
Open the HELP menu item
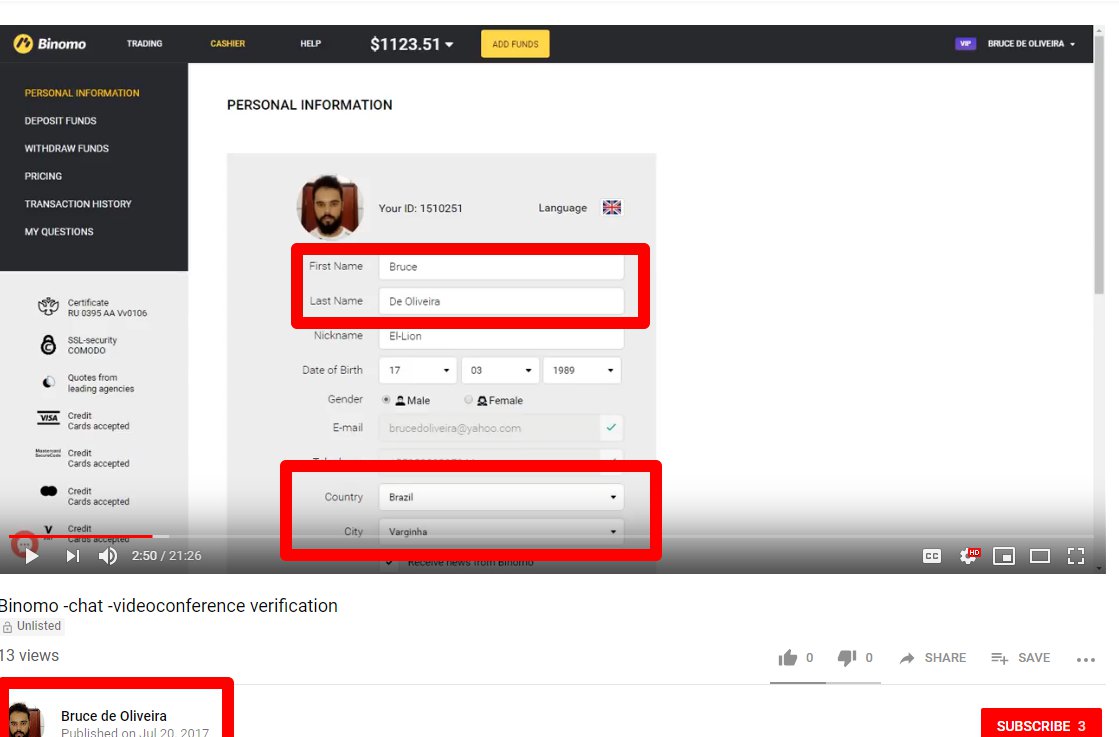click(x=310, y=44)
